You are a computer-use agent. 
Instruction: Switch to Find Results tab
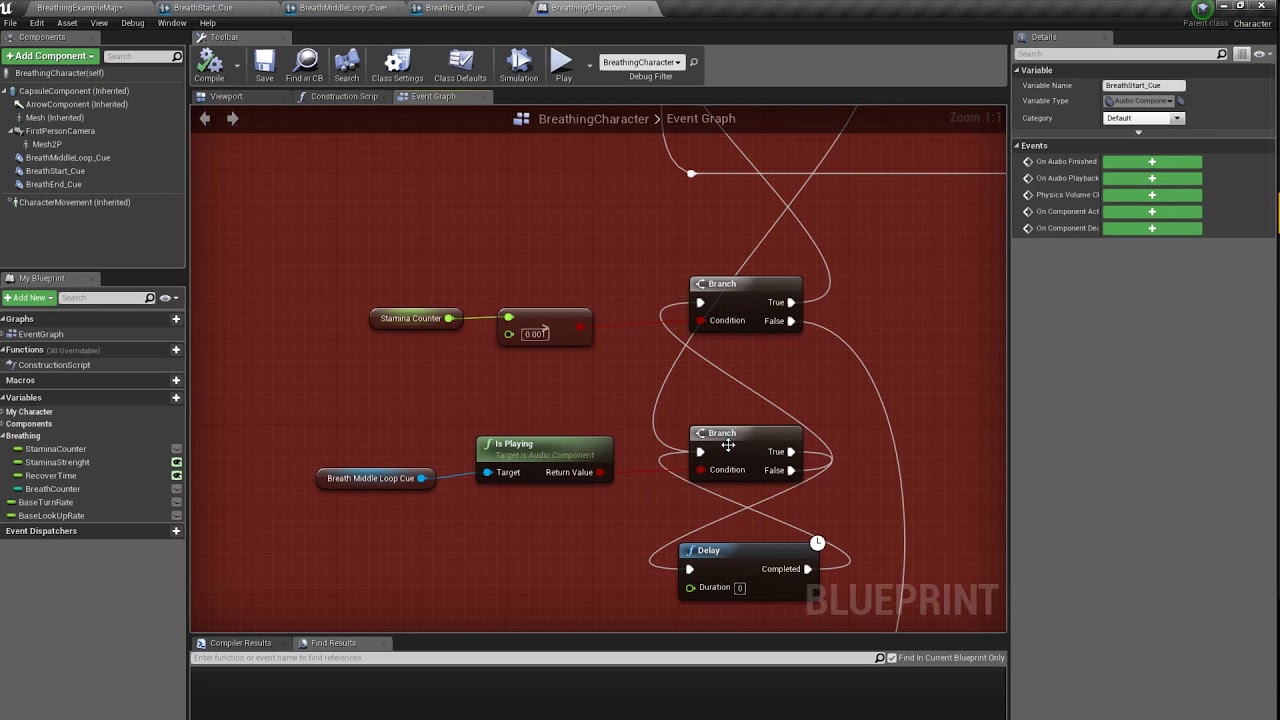pos(333,643)
